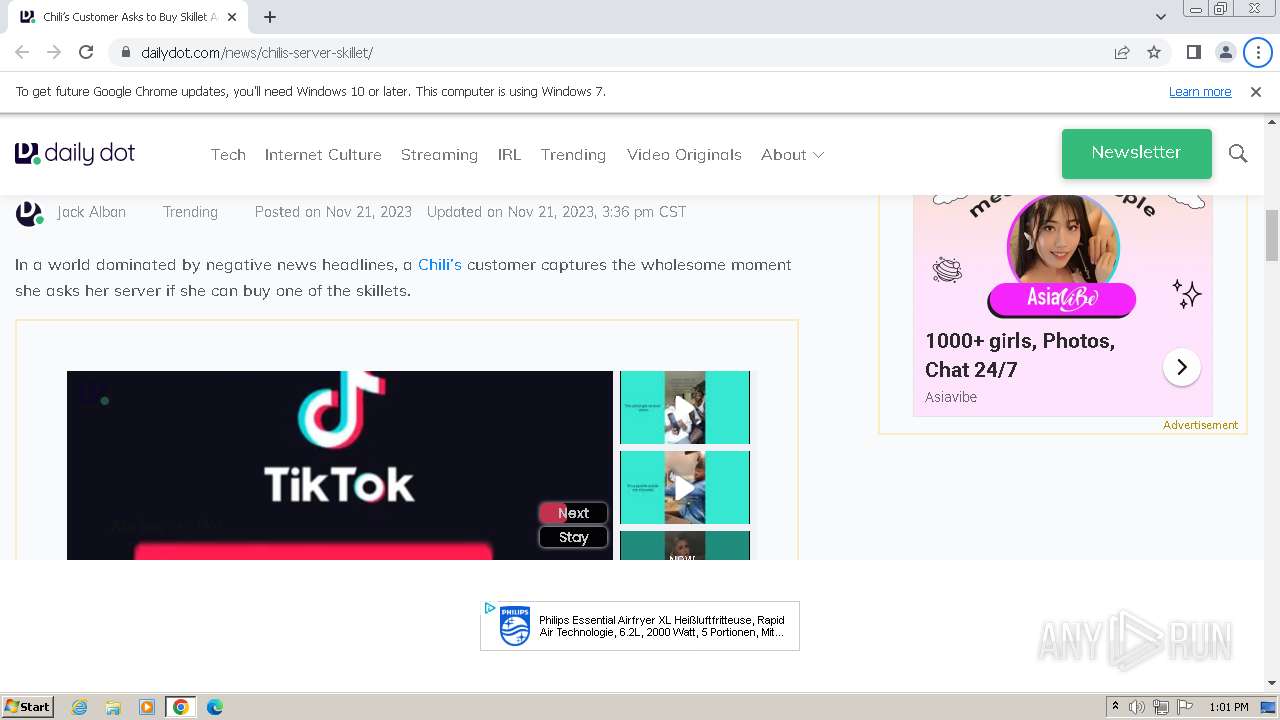Open the share page icon
Image resolution: width=1280 pixels, height=720 pixels.
[x=1122, y=52]
